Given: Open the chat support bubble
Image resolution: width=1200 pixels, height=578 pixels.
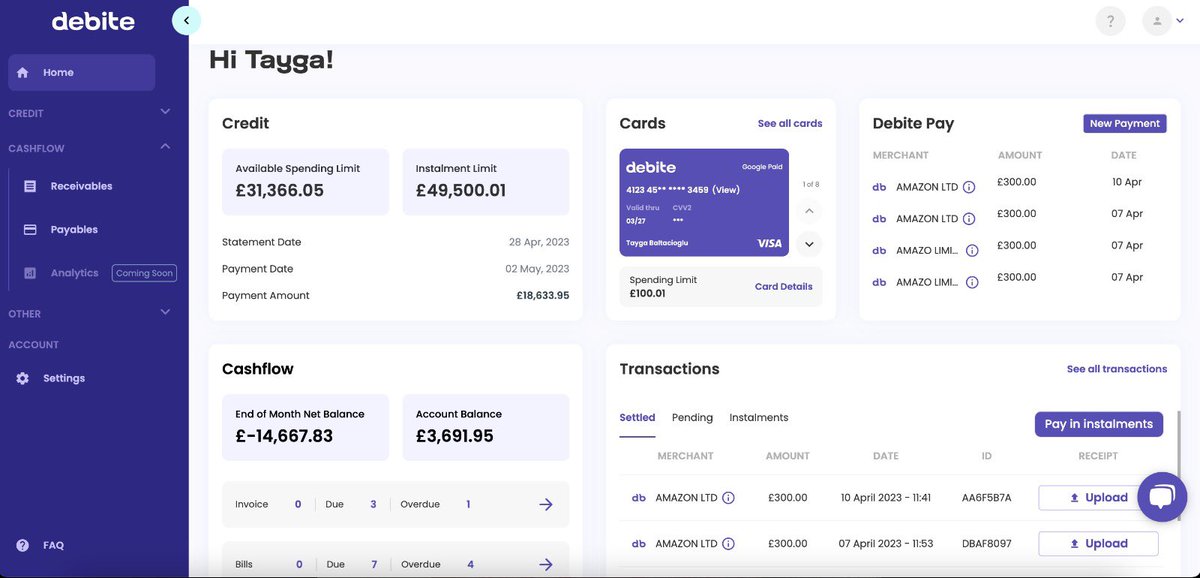Looking at the screenshot, I should 1161,497.
